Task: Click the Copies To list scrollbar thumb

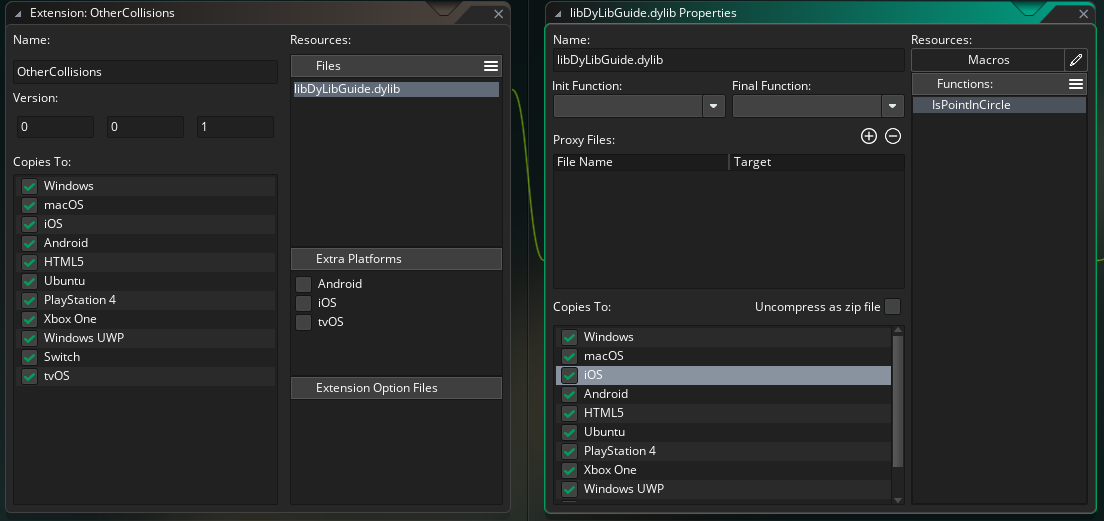Action: pyautogui.click(x=898, y=401)
